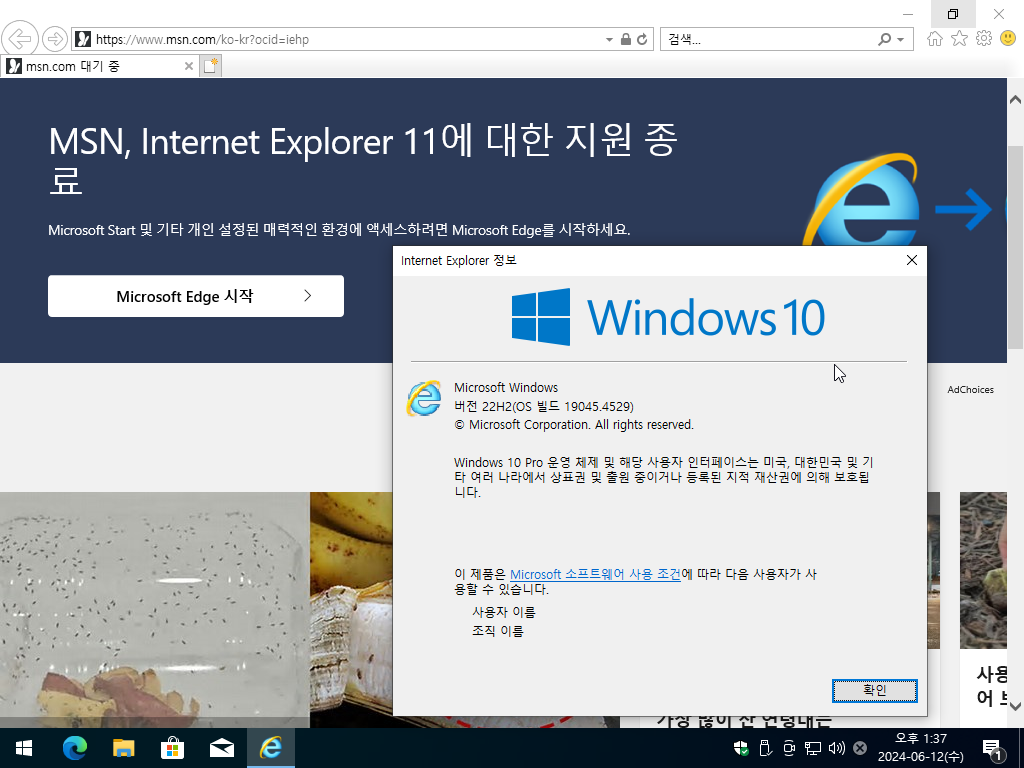Image resolution: width=1024 pixels, height=768 pixels.
Task: Open a new tab with the new-tab button
Action: point(210,66)
